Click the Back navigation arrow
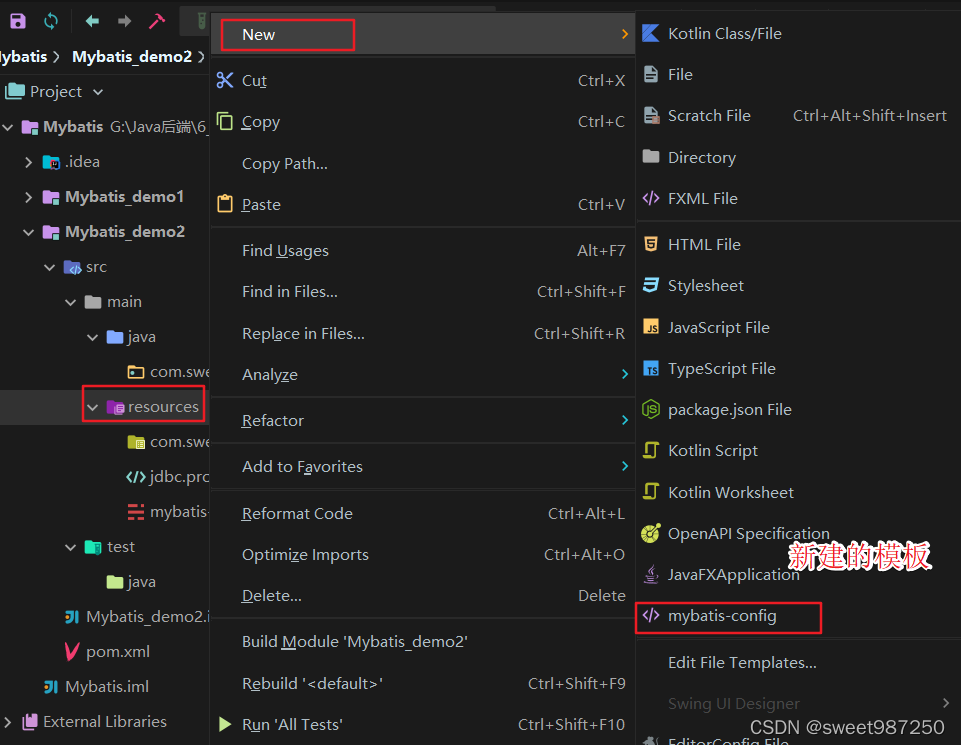 coord(93,21)
